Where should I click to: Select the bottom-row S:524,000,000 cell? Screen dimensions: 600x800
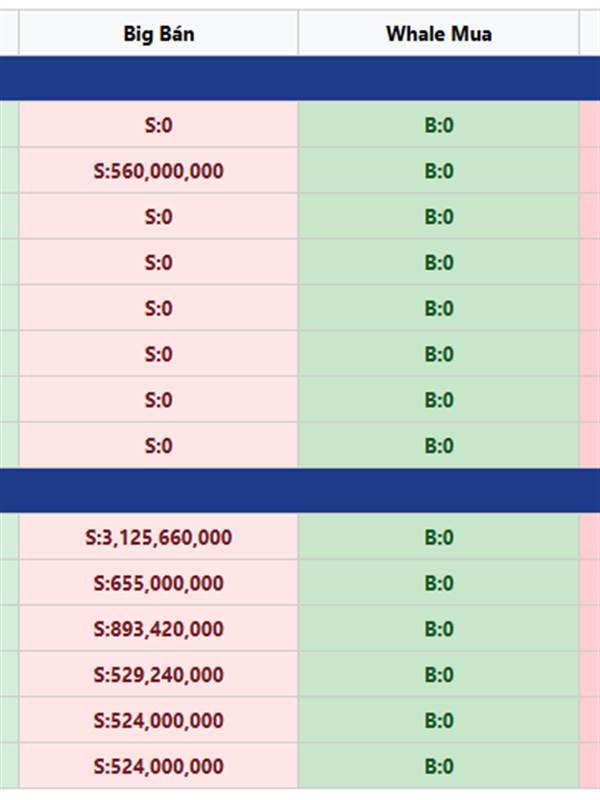point(158,767)
